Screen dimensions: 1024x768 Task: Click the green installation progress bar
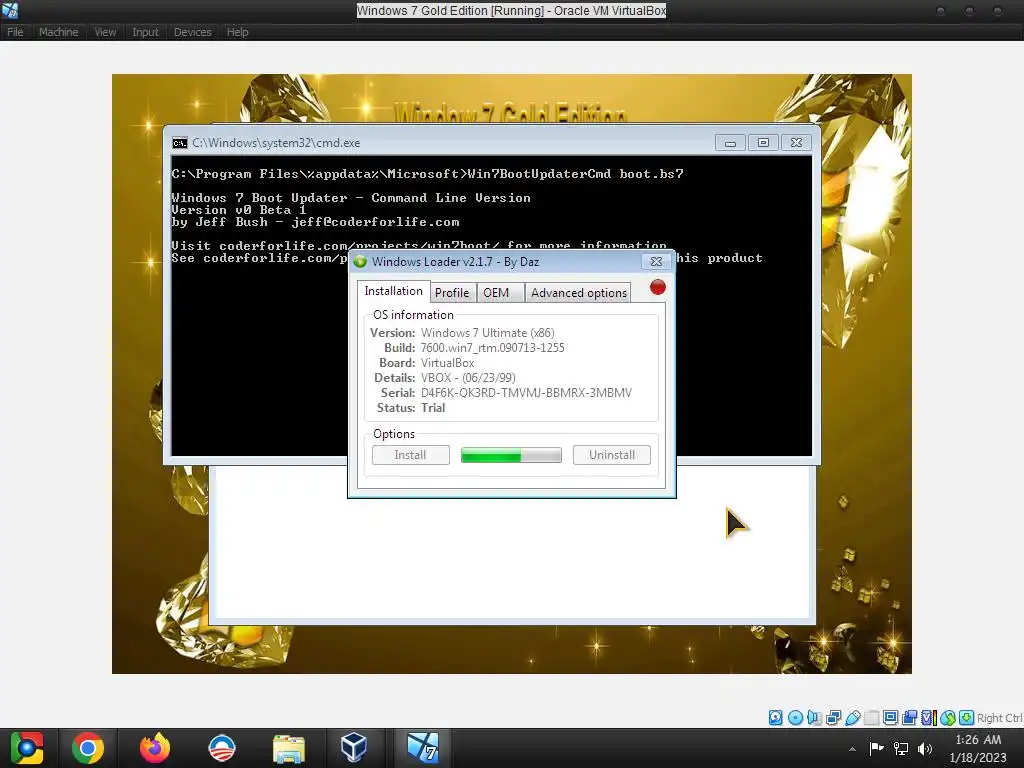[511, 455]
